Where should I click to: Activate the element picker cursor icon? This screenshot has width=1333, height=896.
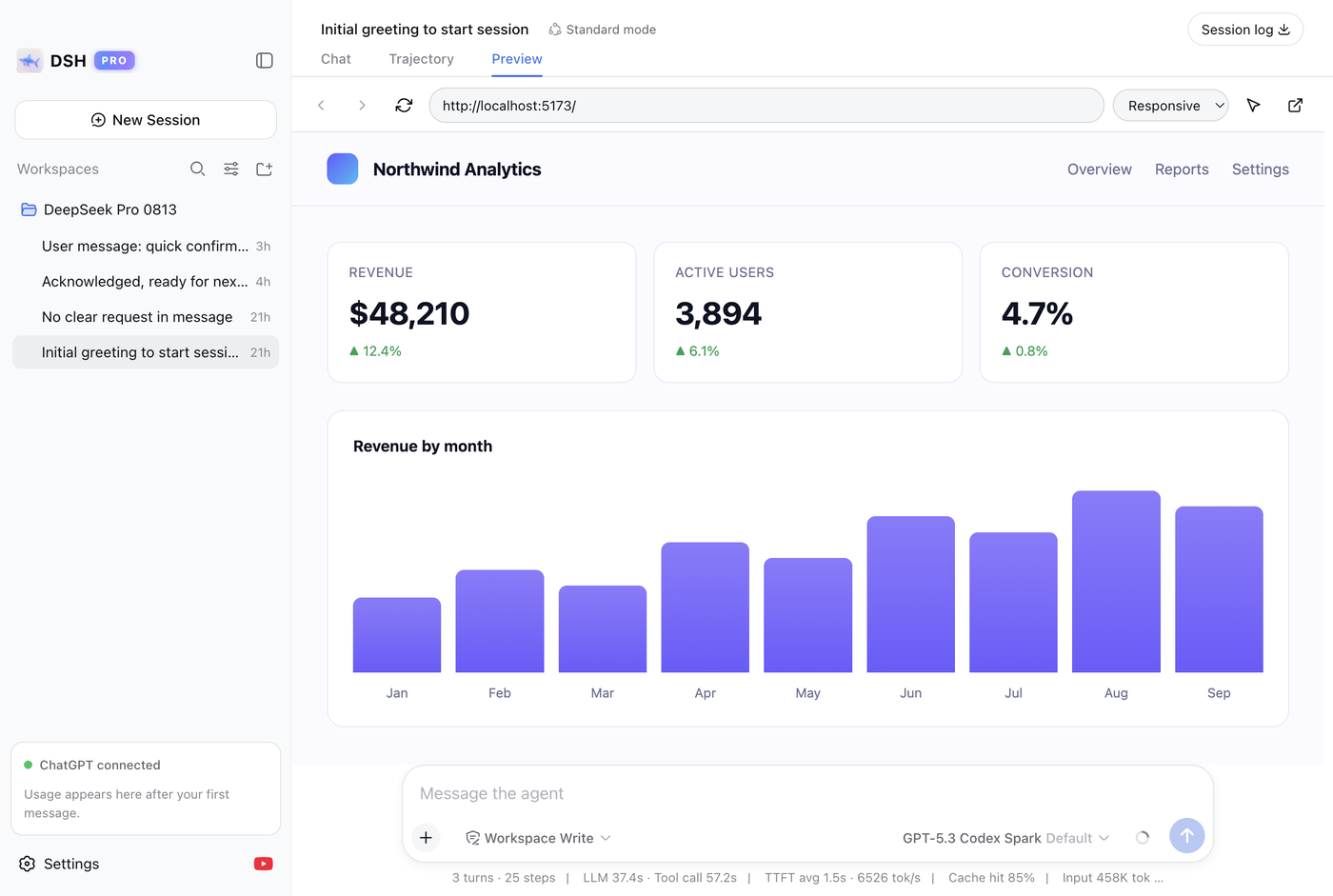pyautogui.click(x=1254, y=106)
